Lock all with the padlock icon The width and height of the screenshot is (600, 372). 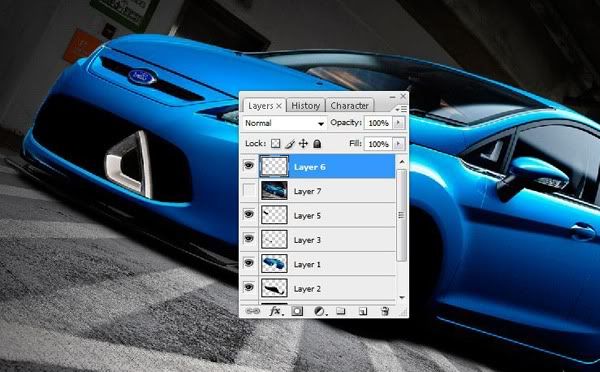click(317, 144)
